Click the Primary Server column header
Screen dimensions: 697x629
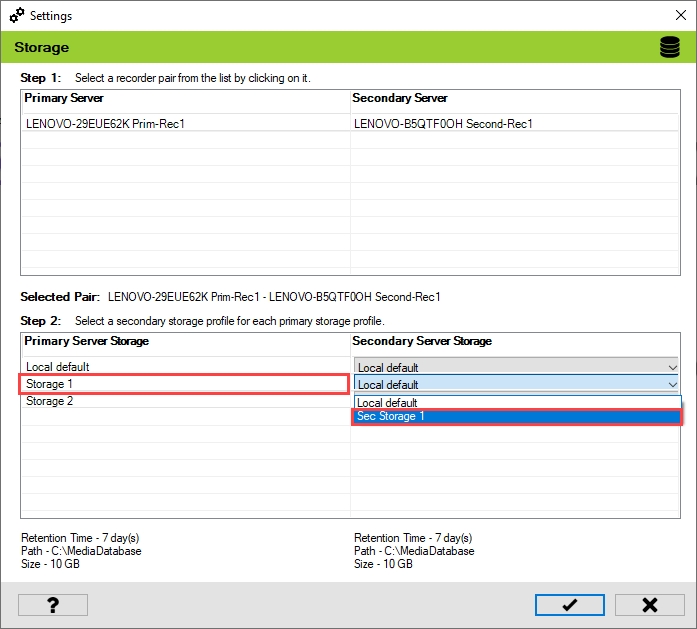point(64,98)
